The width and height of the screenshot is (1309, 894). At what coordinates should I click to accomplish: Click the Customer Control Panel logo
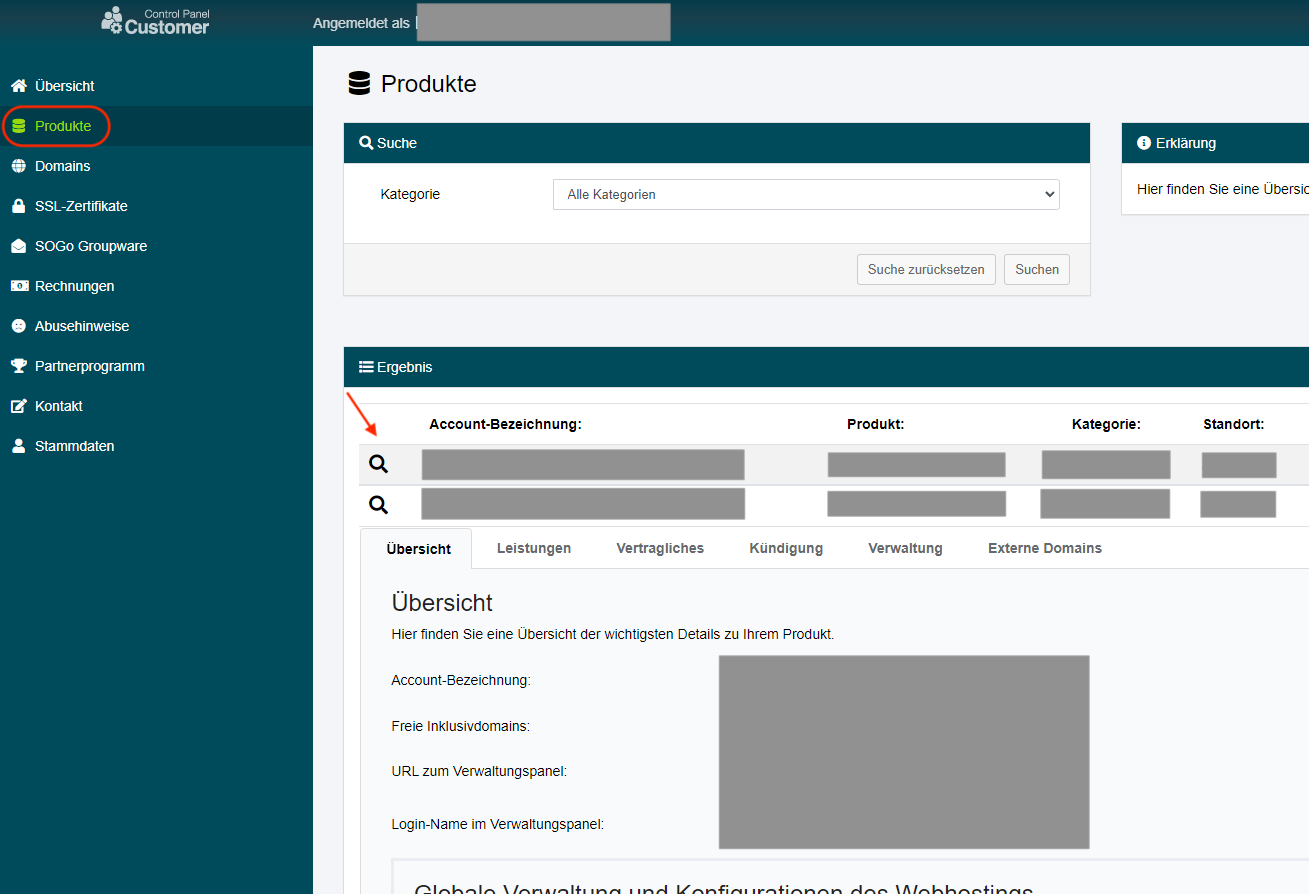[x=156, y=21]
